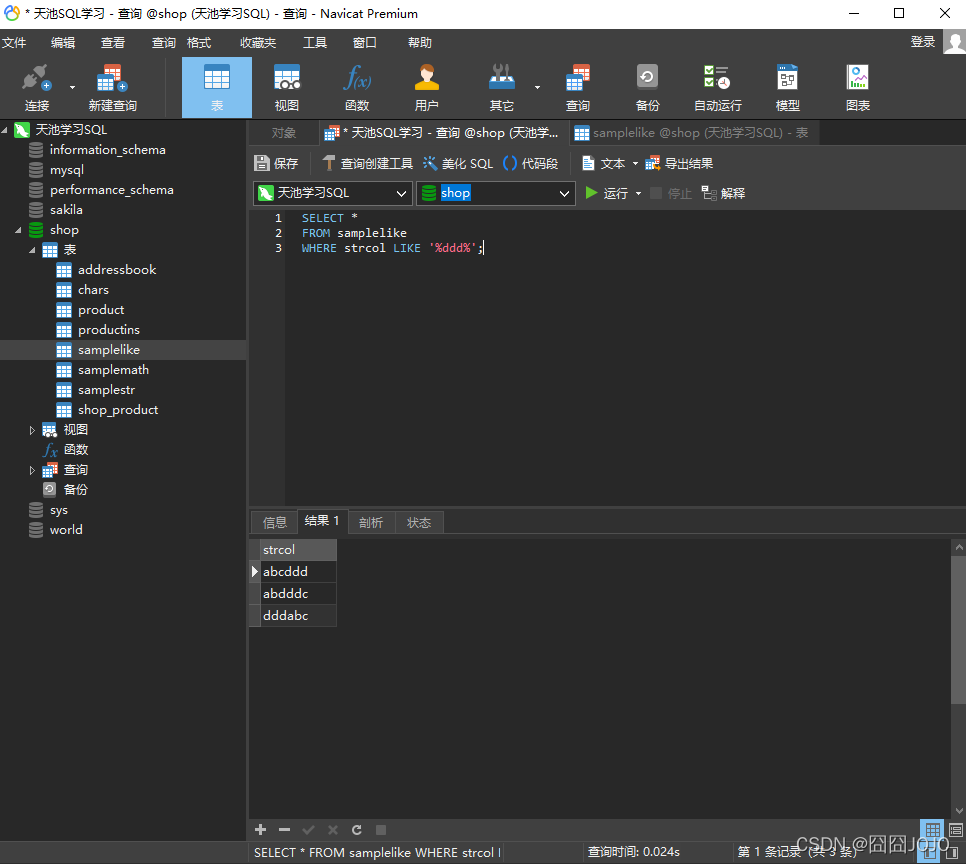
Task: Click the Explain (解释) button
Action: pyautogui.click(x=723, y=194)
